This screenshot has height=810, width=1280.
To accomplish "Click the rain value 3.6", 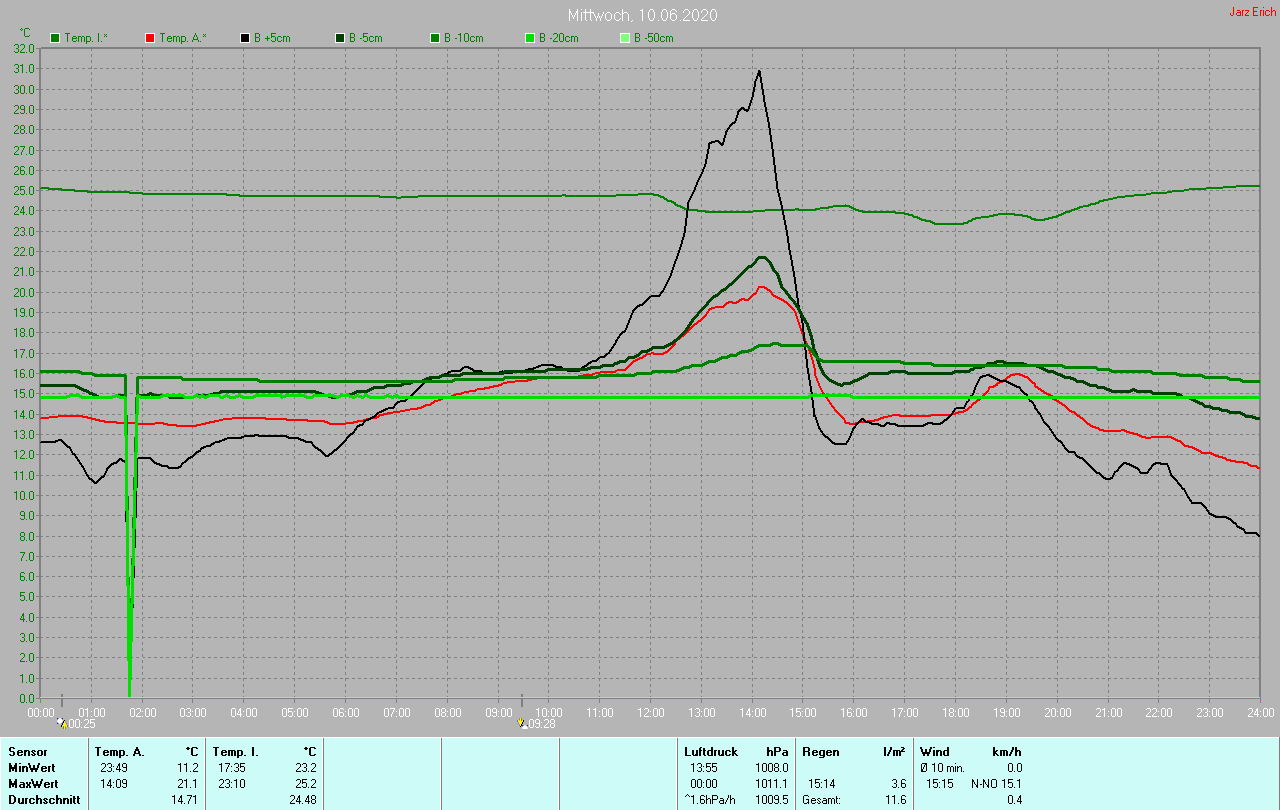I will tap(898, 783).
